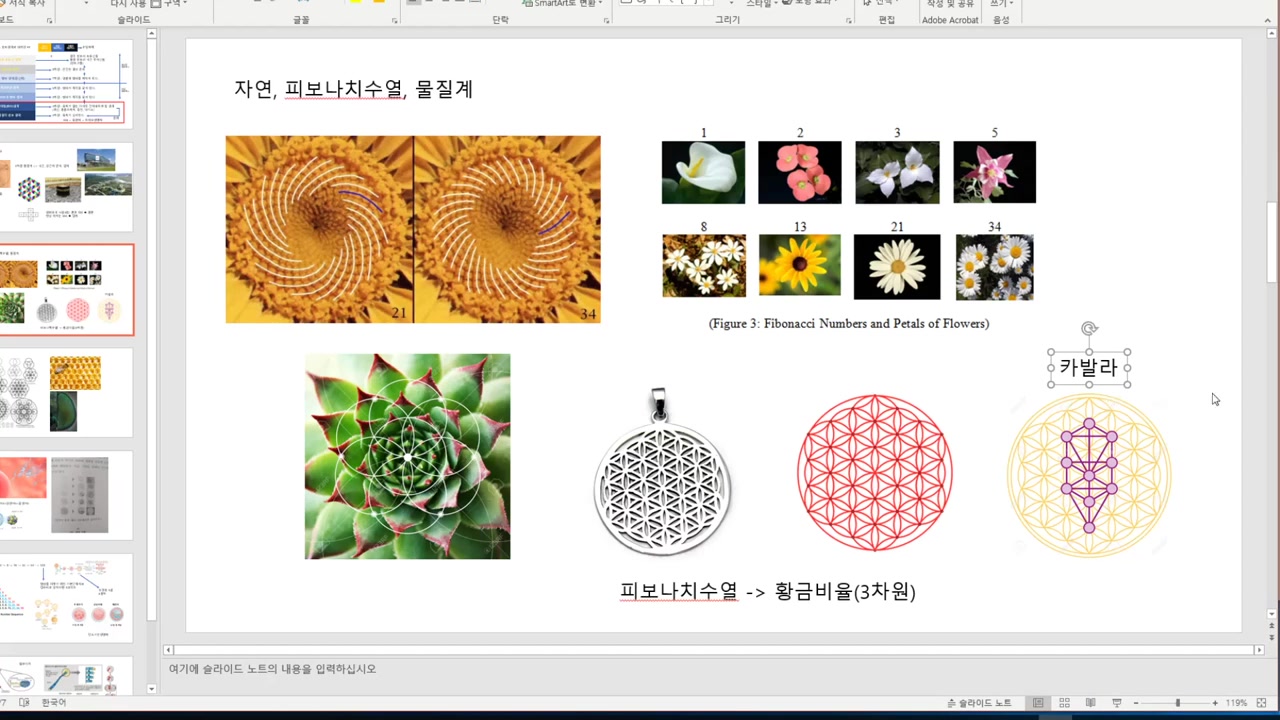Click the 한국어 language indicator

(54, 703)
